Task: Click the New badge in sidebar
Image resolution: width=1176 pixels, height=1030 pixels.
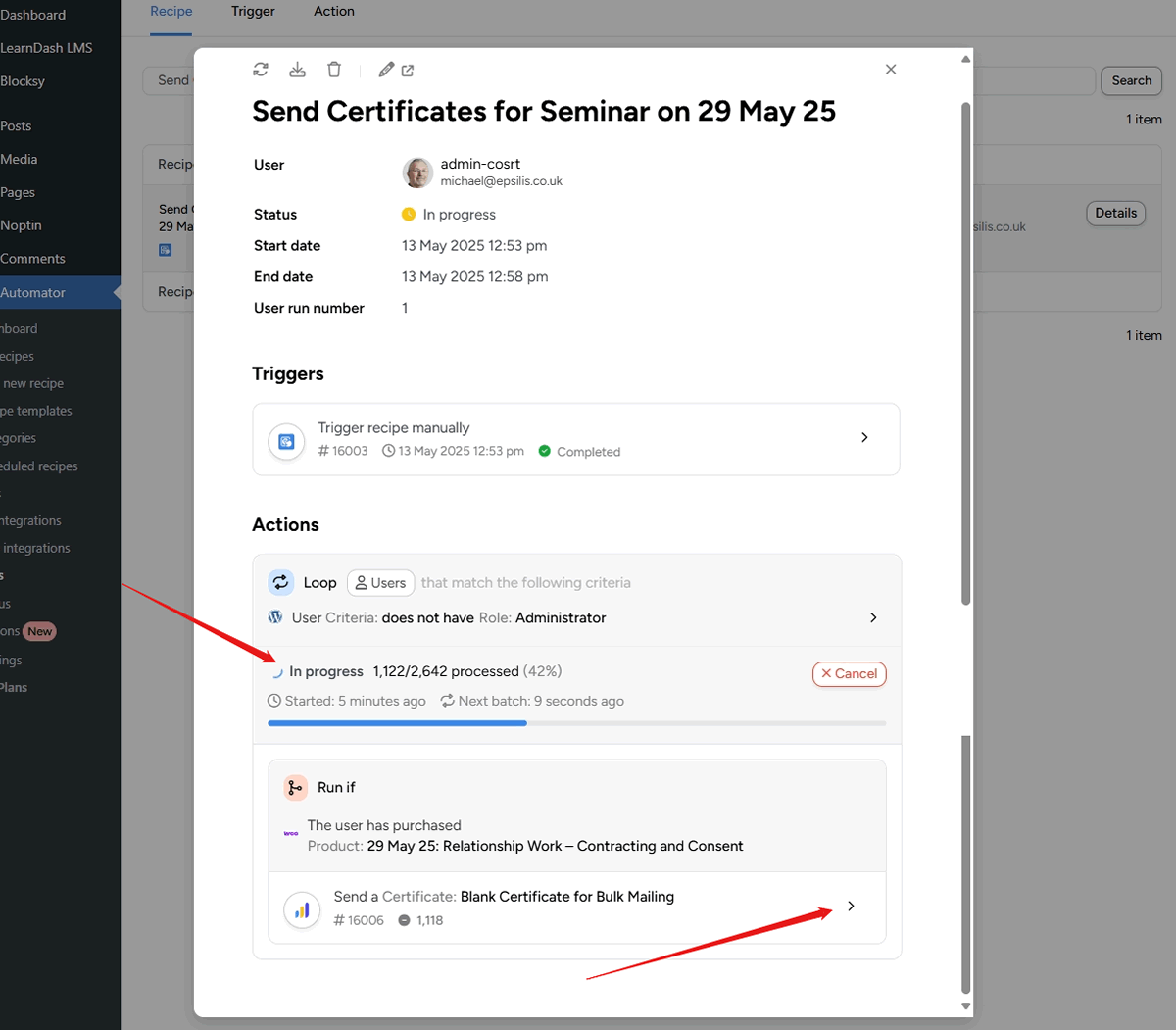Action: [40, 632]
